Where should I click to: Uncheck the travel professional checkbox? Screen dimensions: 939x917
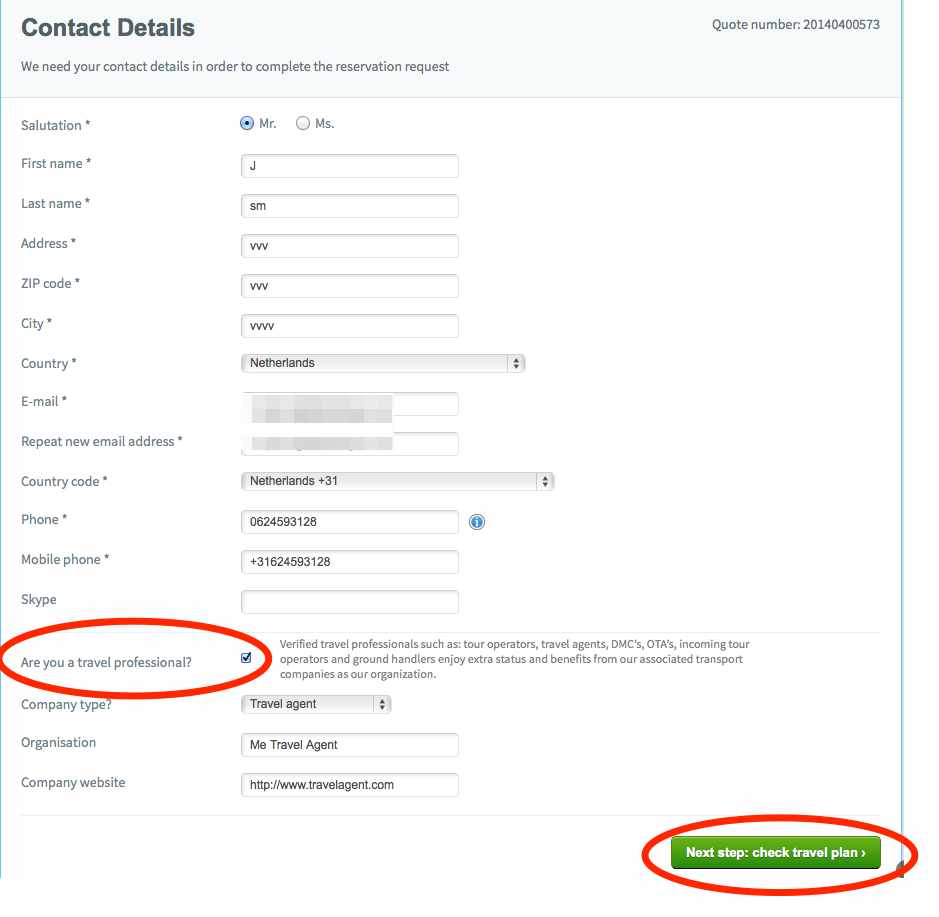(x=245, y=658)
